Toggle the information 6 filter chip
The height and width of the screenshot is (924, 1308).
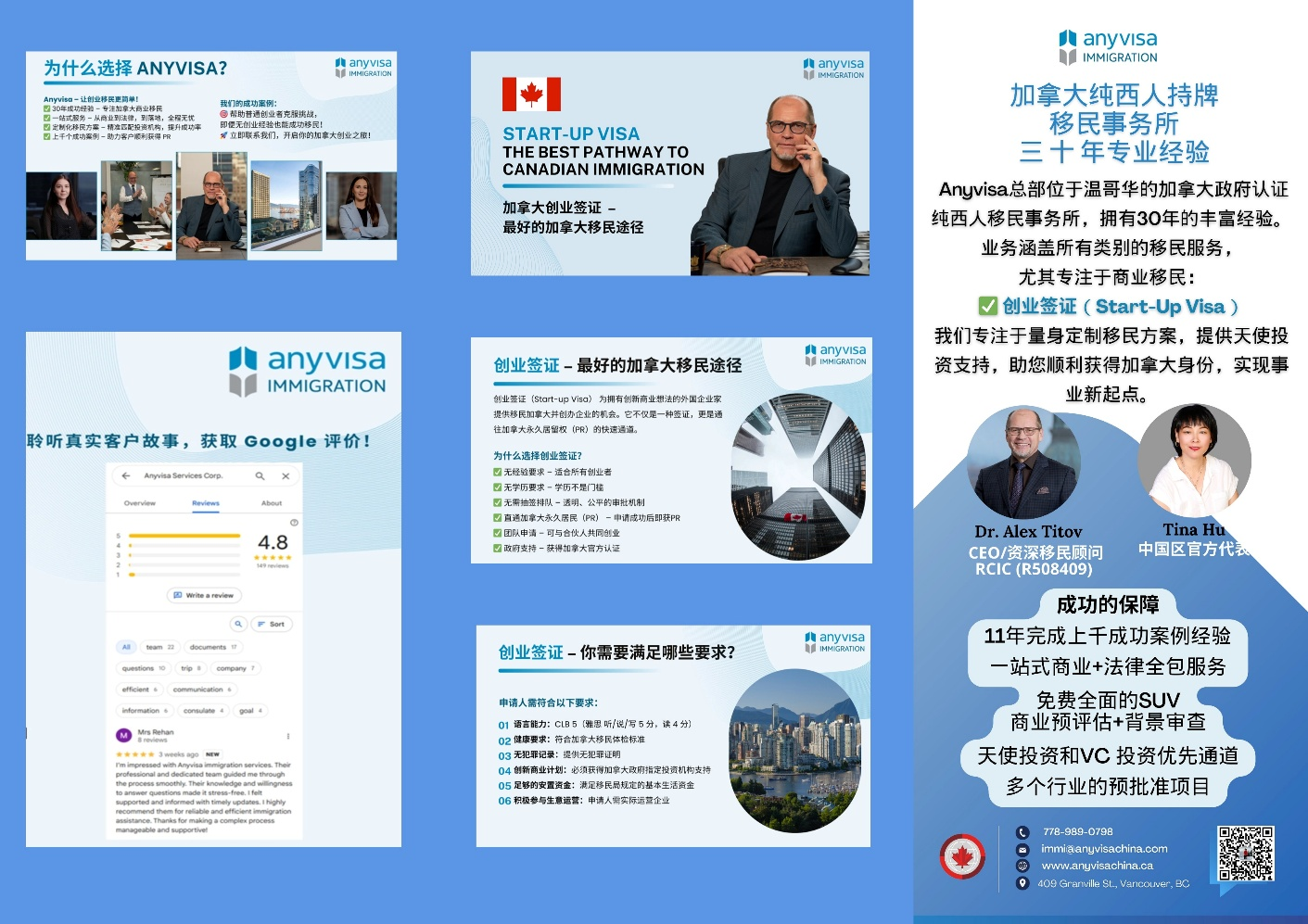pos(145,711)
